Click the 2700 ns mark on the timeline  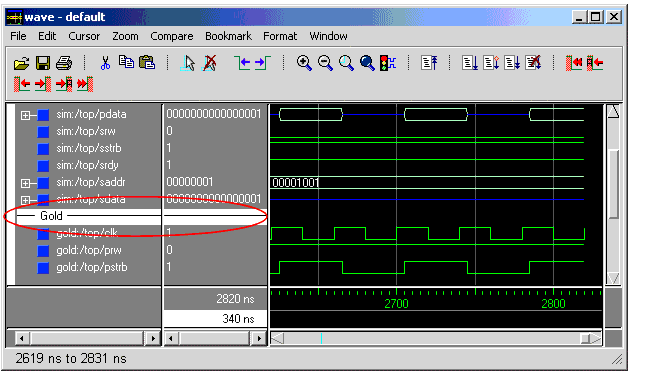[396, 304]
